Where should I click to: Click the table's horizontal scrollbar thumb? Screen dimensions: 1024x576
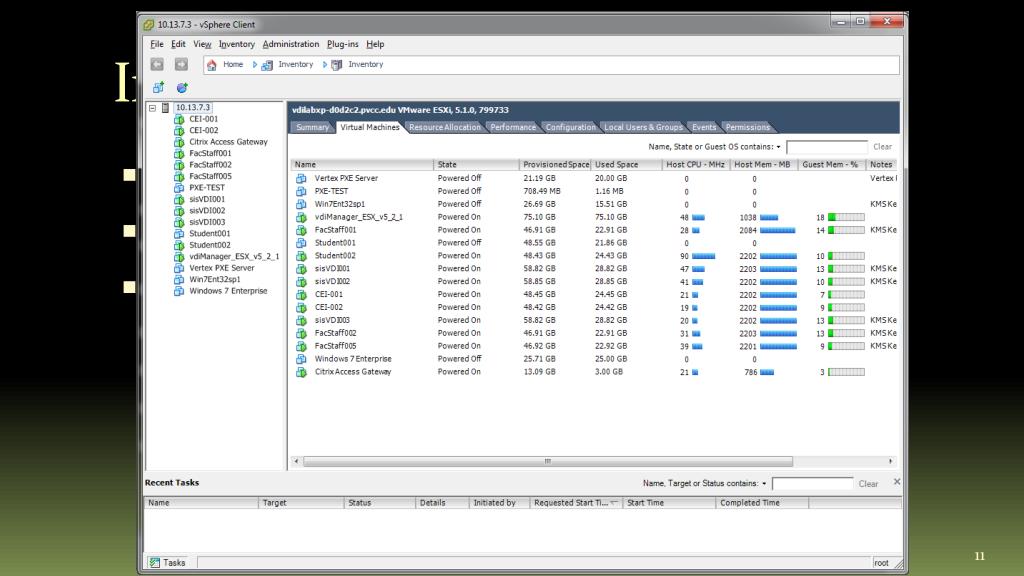[548, 461]
